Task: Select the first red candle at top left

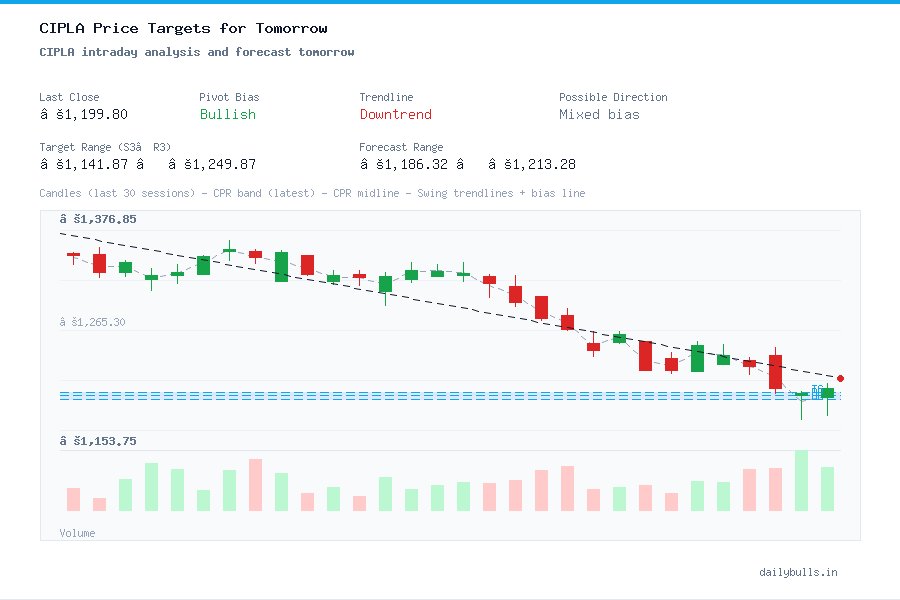Action: coord(74,257)
